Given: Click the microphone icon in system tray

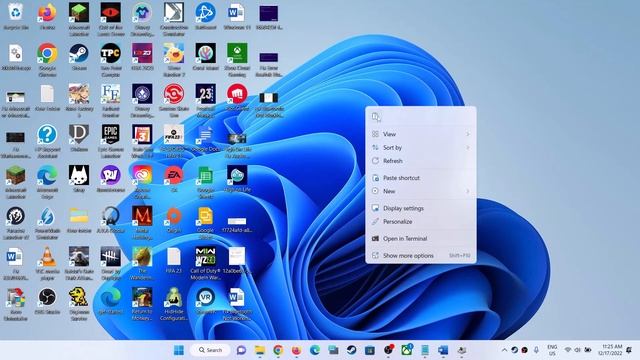Looking at the screenshot, I should coord(536,350).
